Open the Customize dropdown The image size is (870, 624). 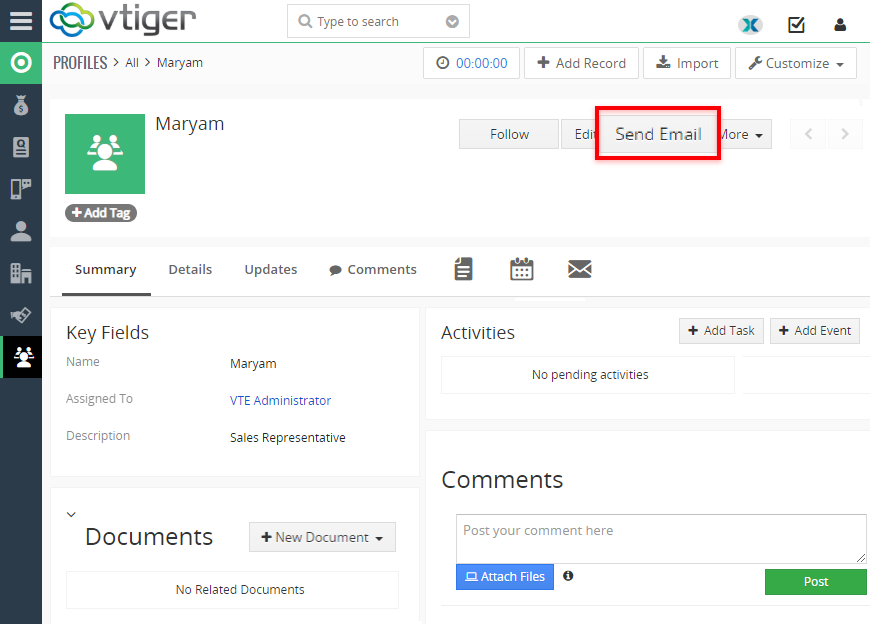click(x=796, y=63)
